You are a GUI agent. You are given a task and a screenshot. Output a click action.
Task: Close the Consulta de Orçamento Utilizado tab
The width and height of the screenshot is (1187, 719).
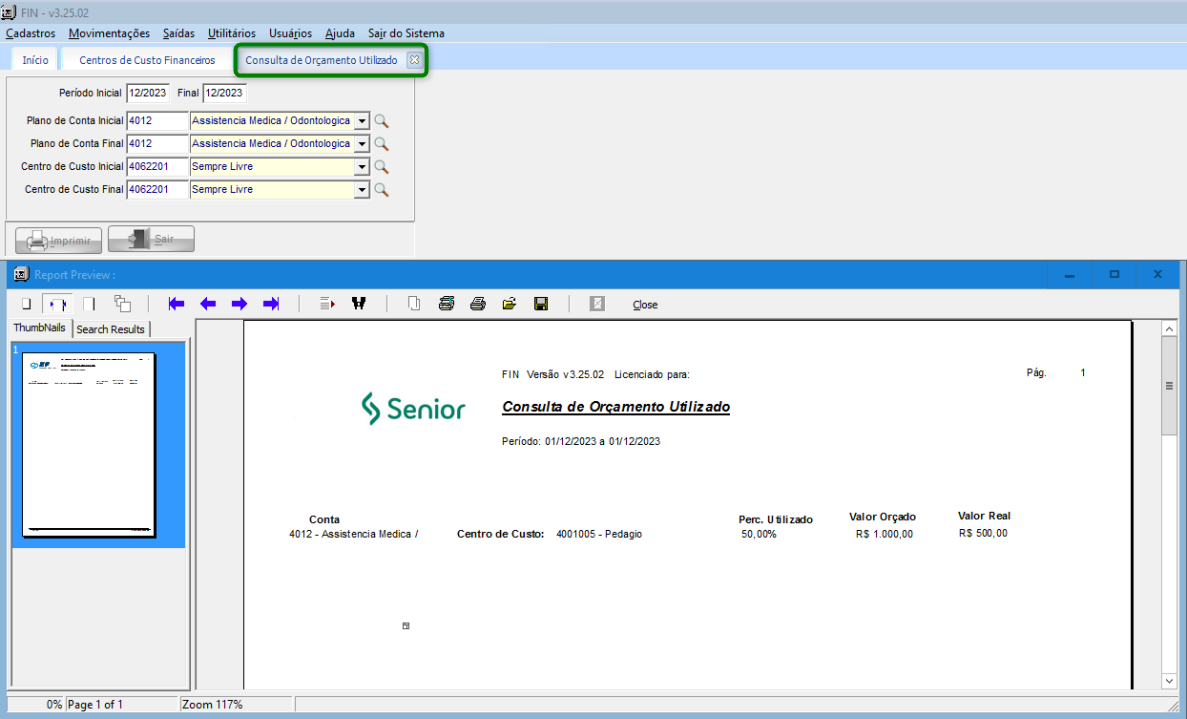pos(414,60)
